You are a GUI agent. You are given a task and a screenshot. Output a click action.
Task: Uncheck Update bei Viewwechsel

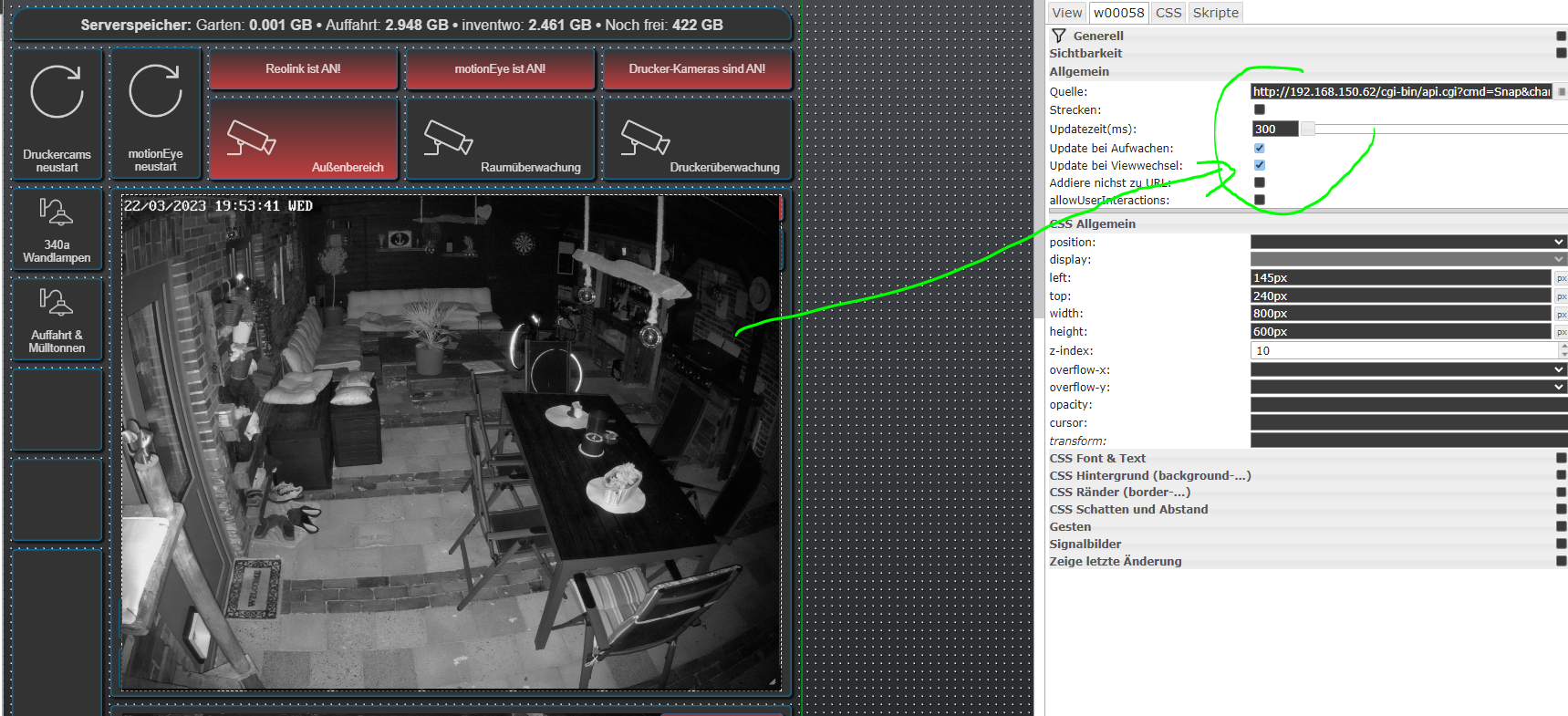pyautogui.click(x=1260, y=165)
